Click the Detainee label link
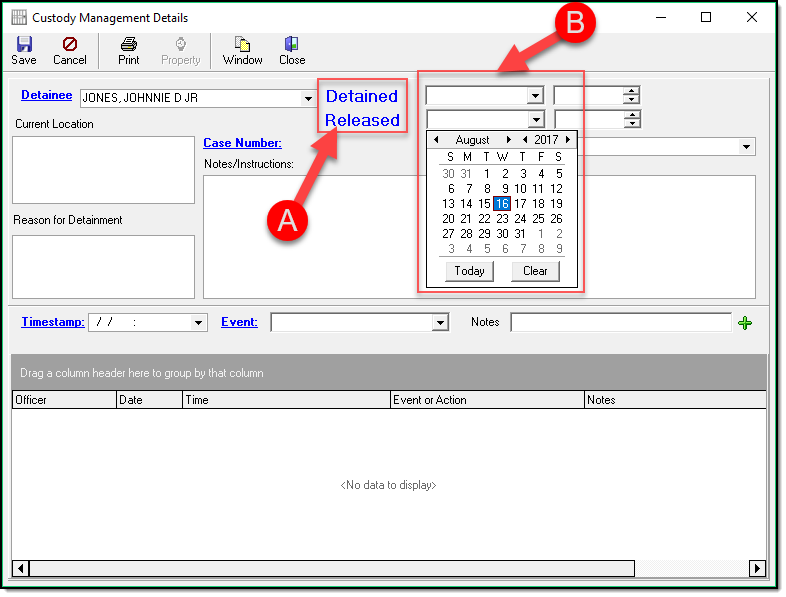 pos(46,95)
